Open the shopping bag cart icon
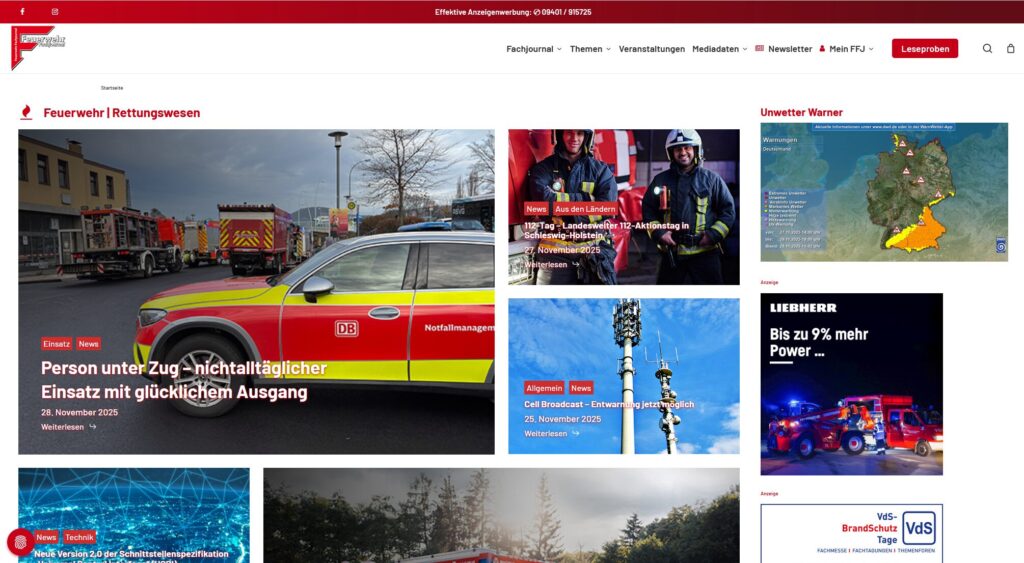1024x563 pixels. (x=1010, y=49)
